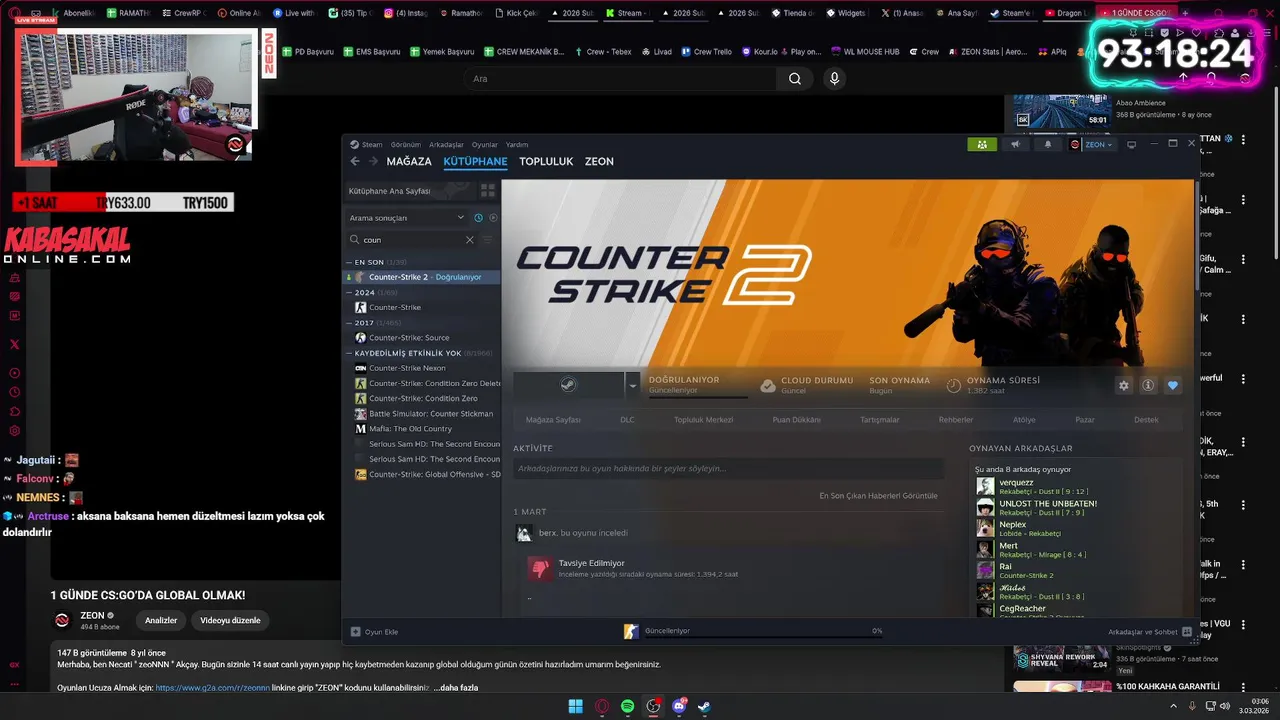Switch to the TOPLULUK tab
Viewport: 1280px width, 720px height.
coord(546,161)
